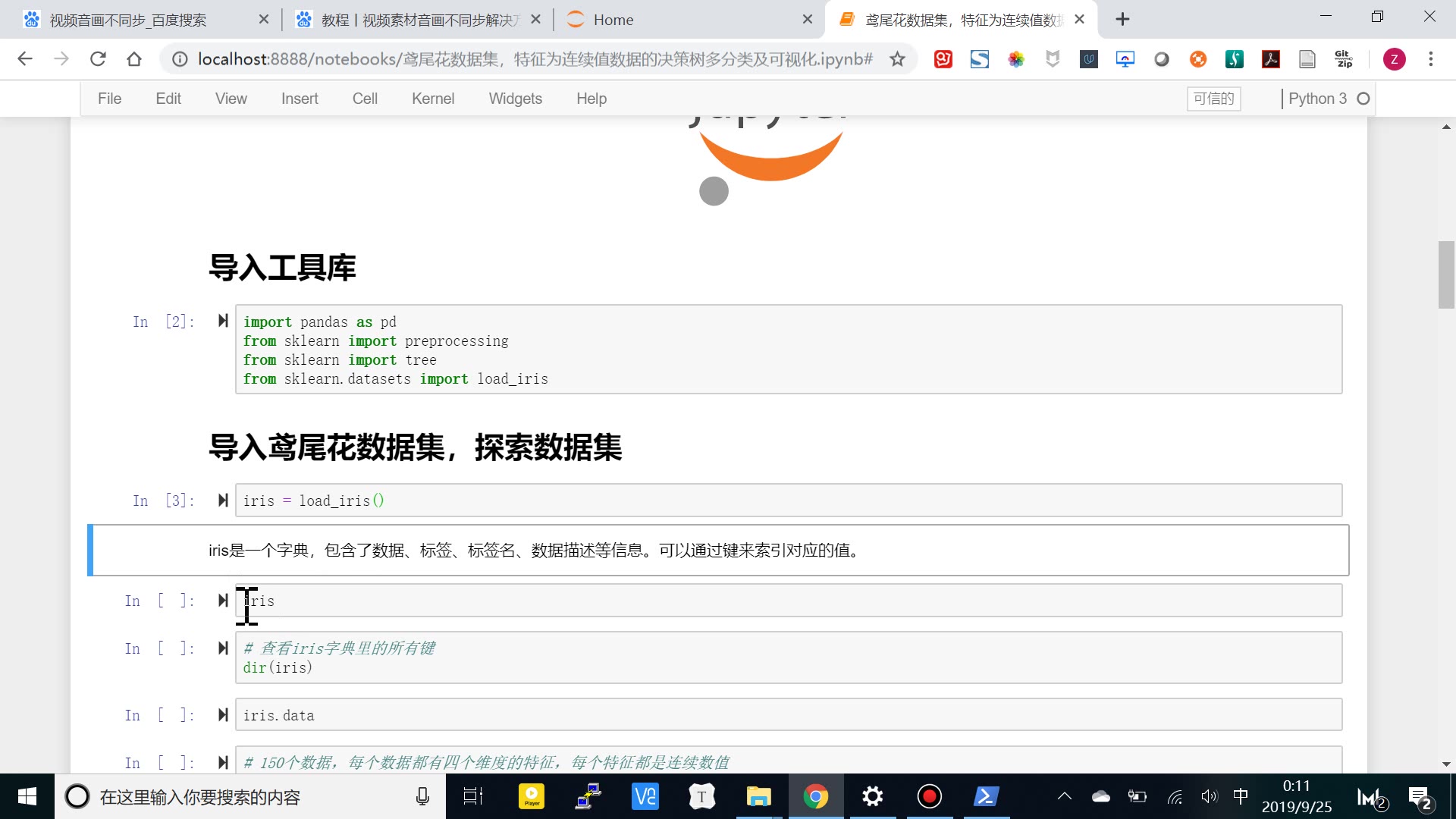Click the browser back button

click(x=25, y=58)
